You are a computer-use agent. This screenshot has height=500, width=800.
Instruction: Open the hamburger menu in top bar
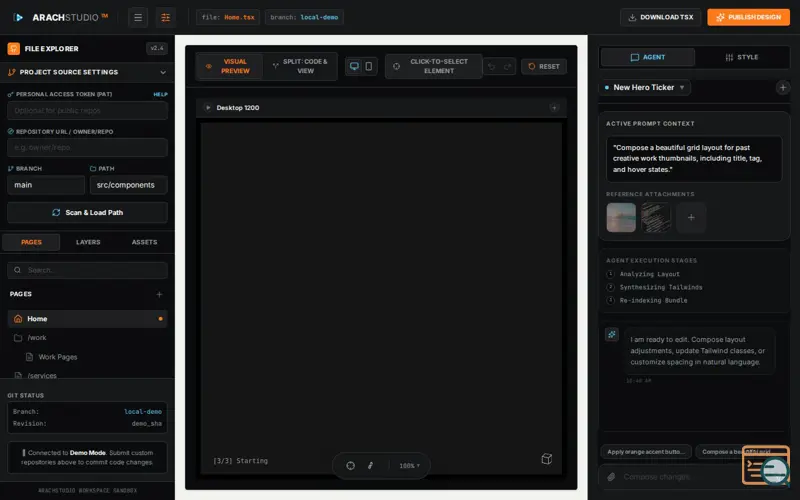[138, 17]
